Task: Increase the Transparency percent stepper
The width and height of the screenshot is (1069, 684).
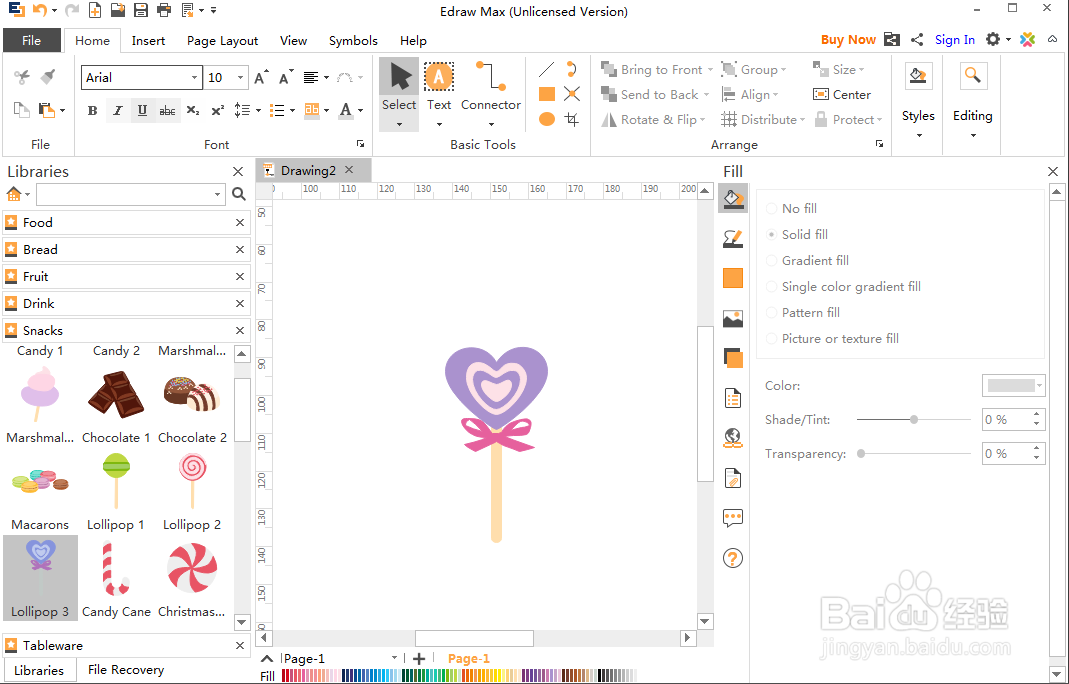Action: tap(1036, 449)
